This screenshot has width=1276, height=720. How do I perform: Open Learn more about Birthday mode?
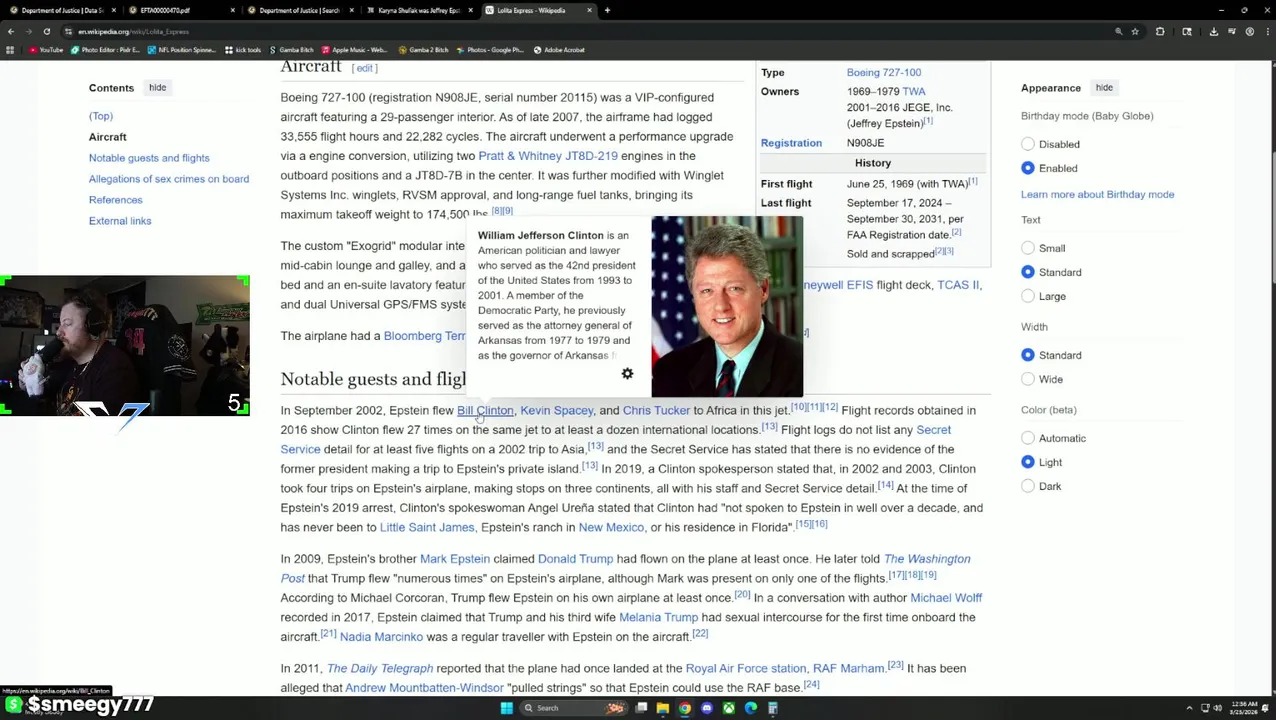[x=1097, y=194]
